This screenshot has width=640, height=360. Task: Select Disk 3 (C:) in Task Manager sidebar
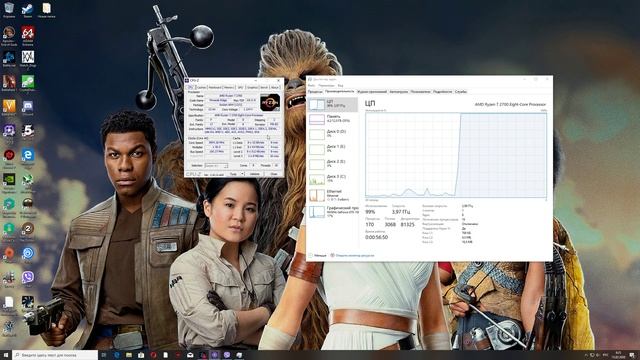(333, 179)
